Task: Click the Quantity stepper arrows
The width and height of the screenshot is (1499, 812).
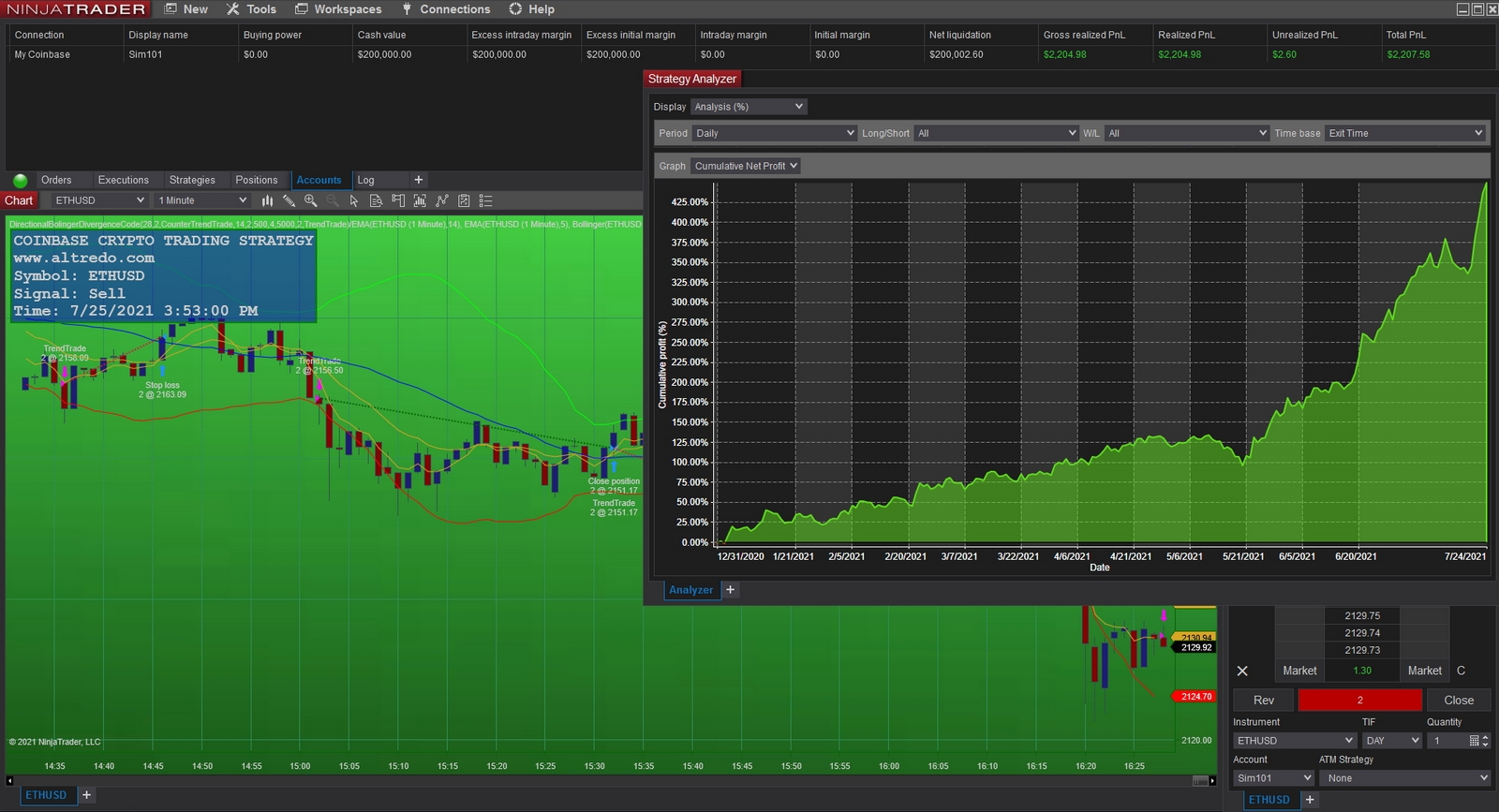Action: click(1485, 741)
